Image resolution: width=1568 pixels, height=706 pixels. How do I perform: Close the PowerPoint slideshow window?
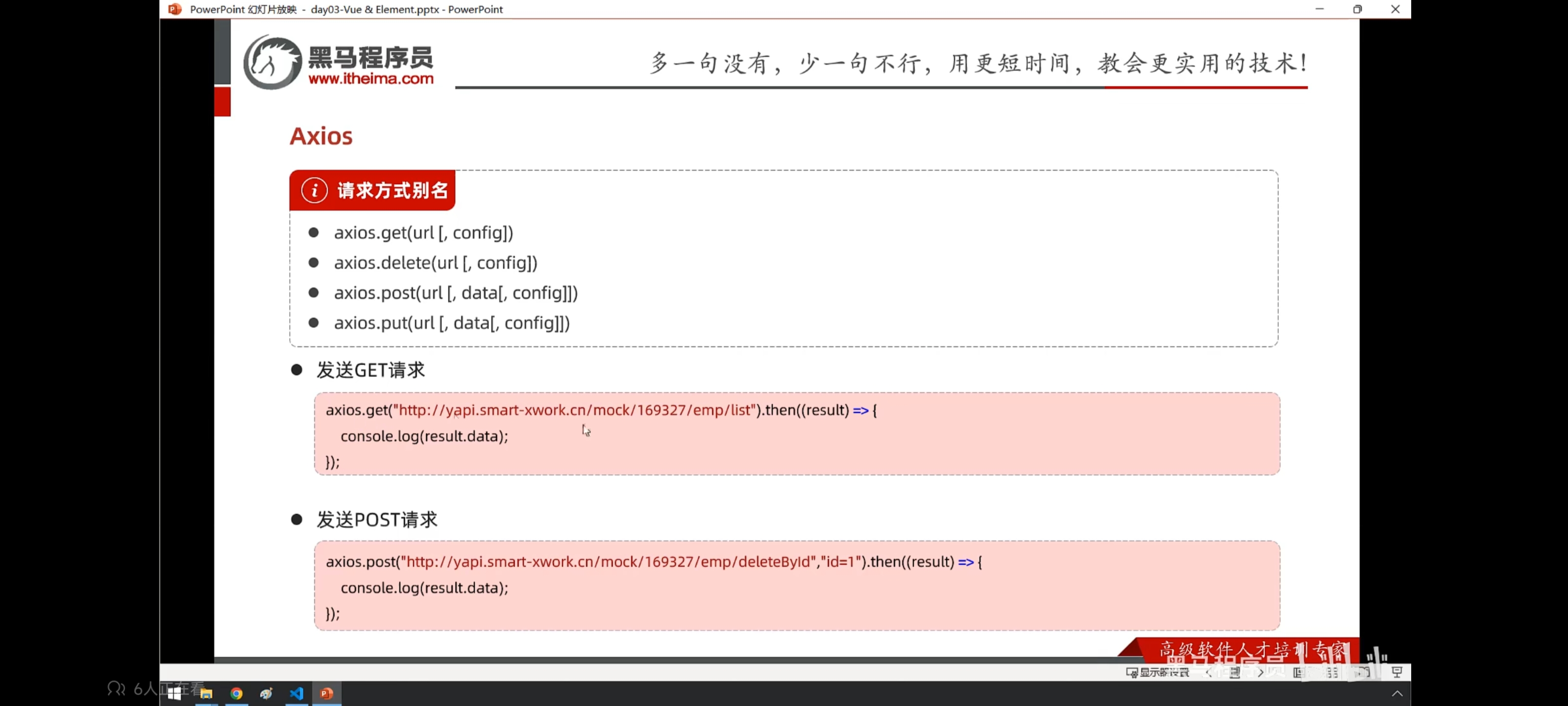pos(1395,9)
